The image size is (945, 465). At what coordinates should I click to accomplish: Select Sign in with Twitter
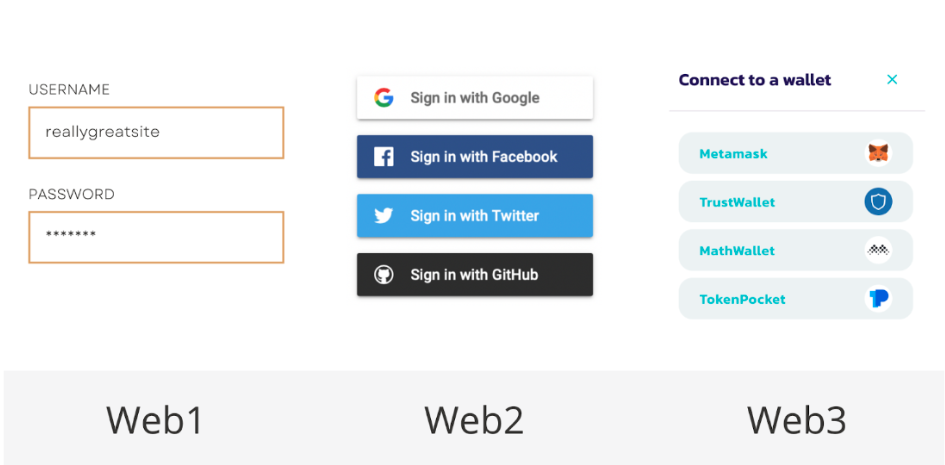(475, 216)
